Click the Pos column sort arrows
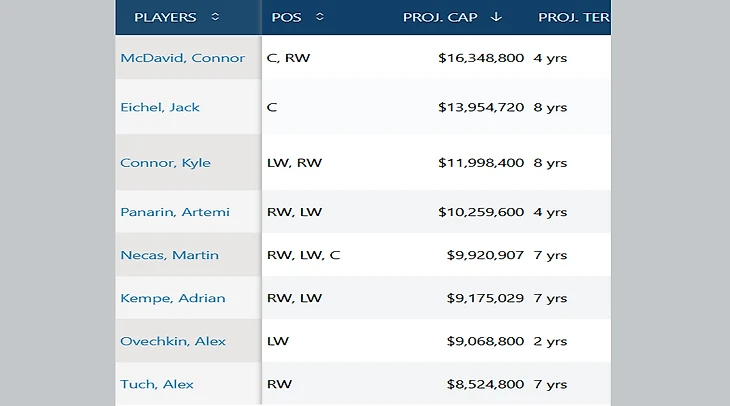 click(x=319, y=17)
